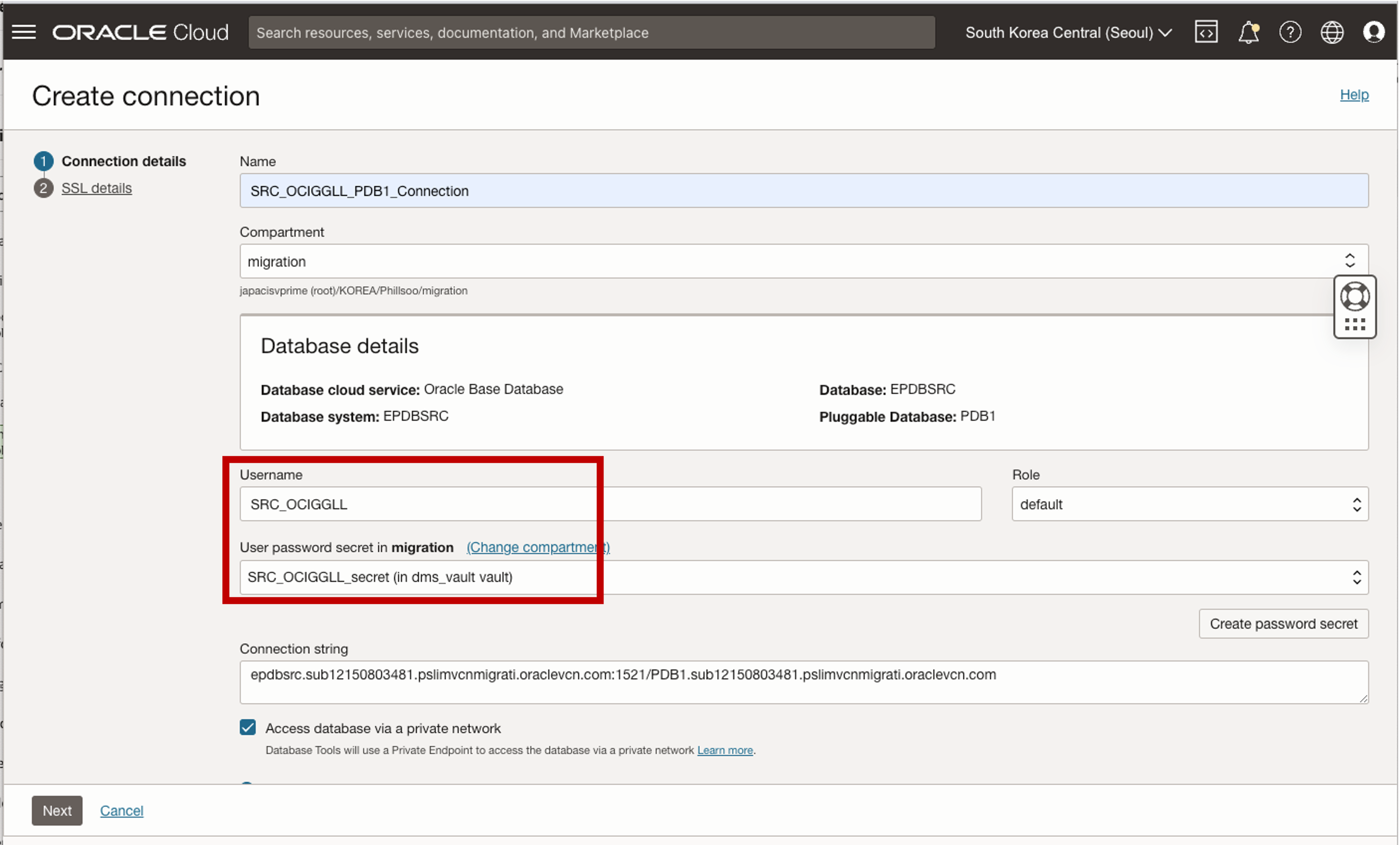Click the Connection string text area
This screenshot has height=845, width=1400.
tap(804, 682)
